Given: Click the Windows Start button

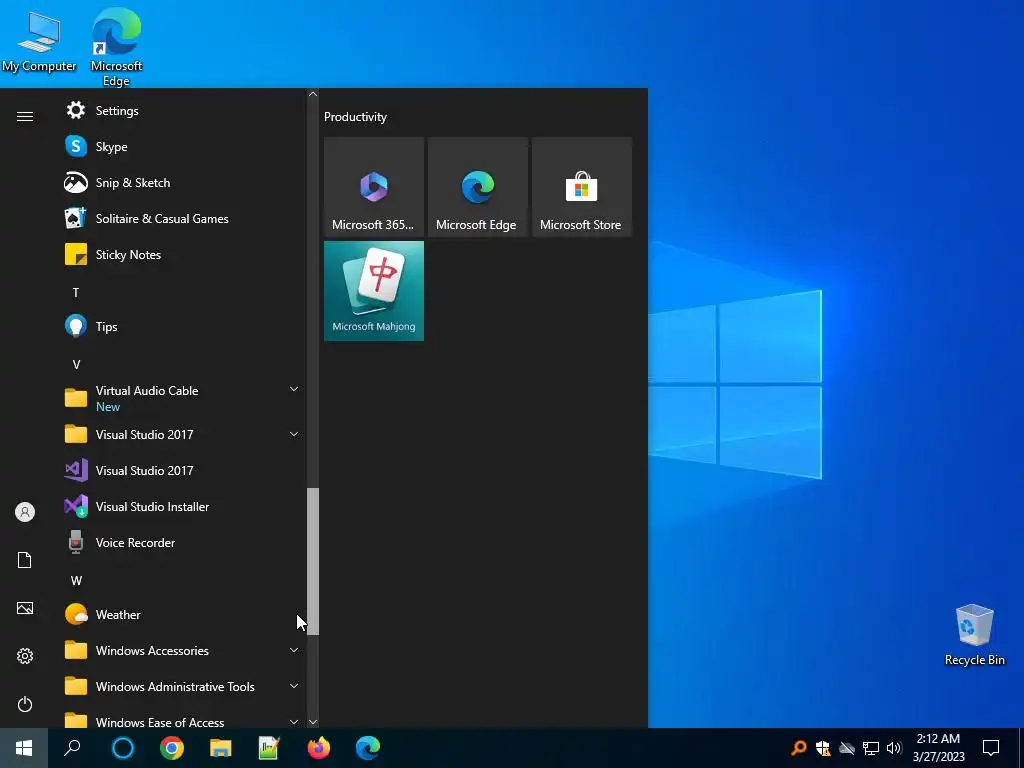Looking at the screenshot, I should point(24,748).
